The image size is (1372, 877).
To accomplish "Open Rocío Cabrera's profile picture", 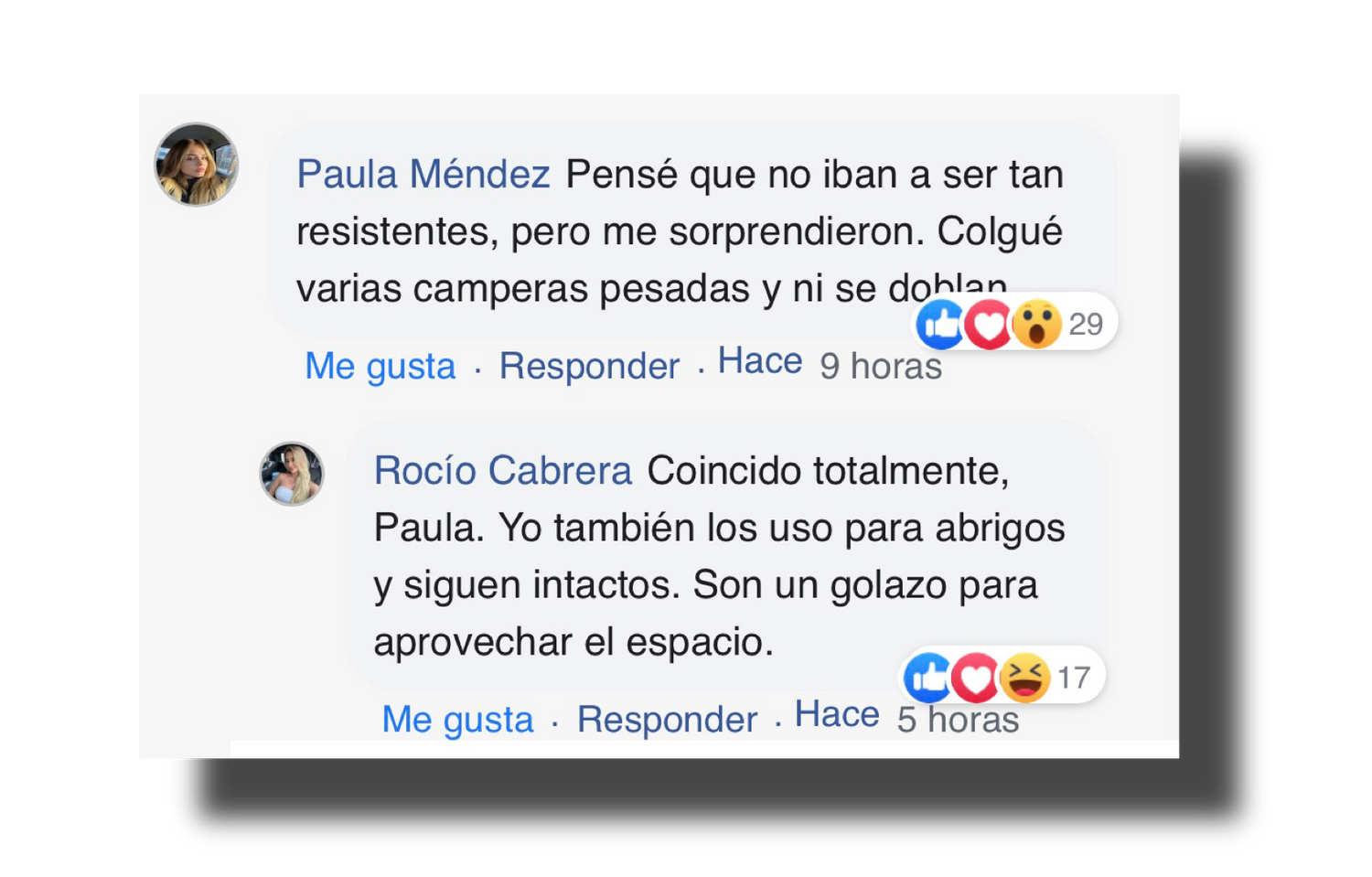I will coord(292,474).
